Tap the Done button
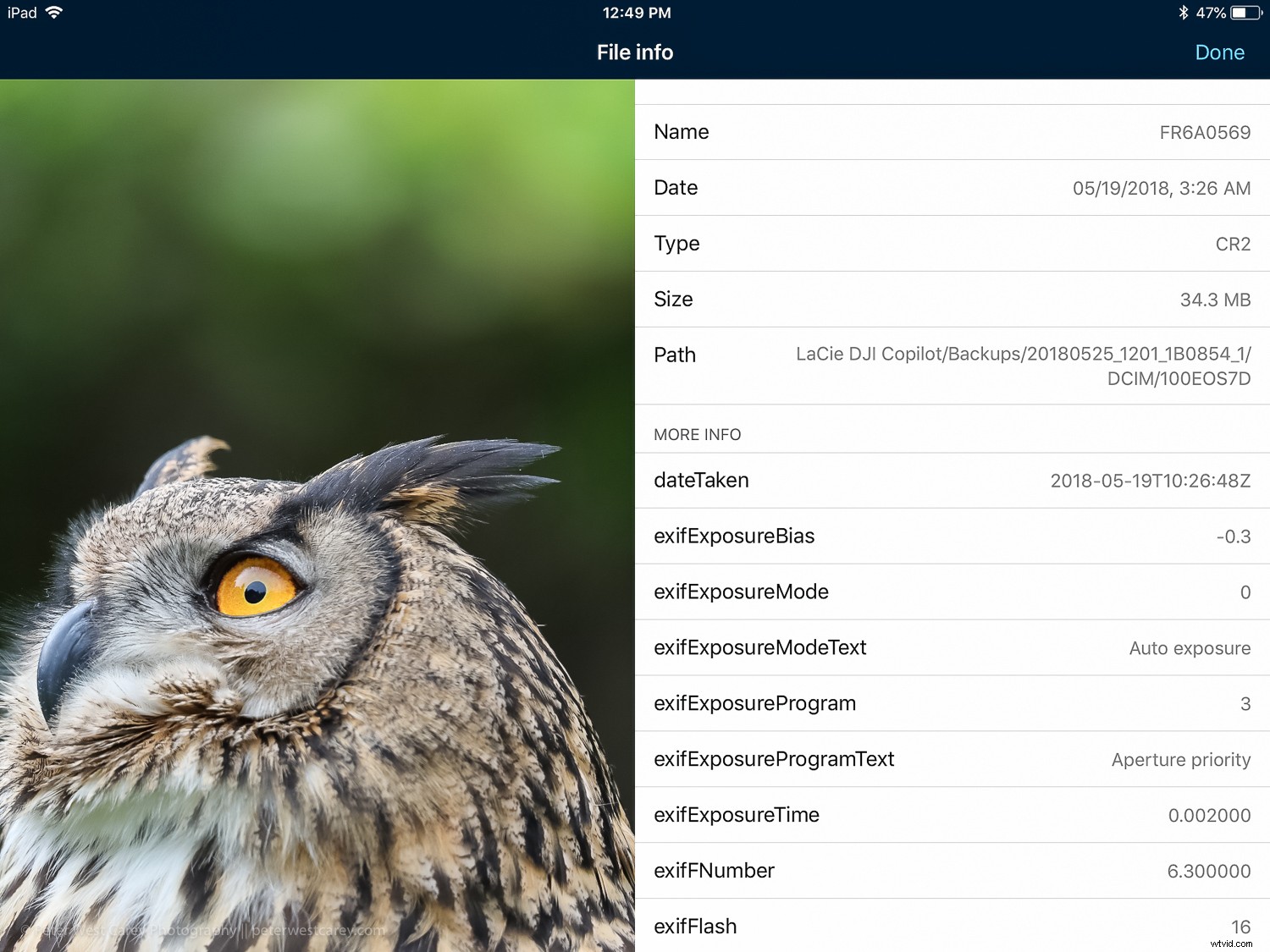This screenshot has height=952, width=1270. [x=1219, y=52]
